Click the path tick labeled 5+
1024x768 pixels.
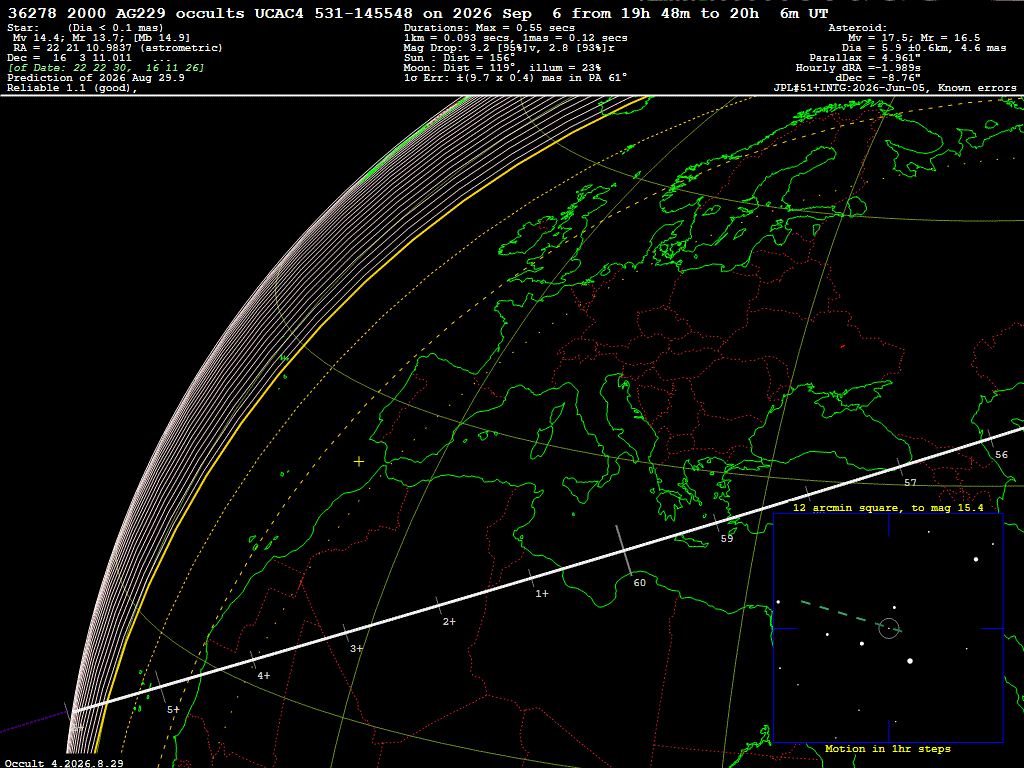173,709
